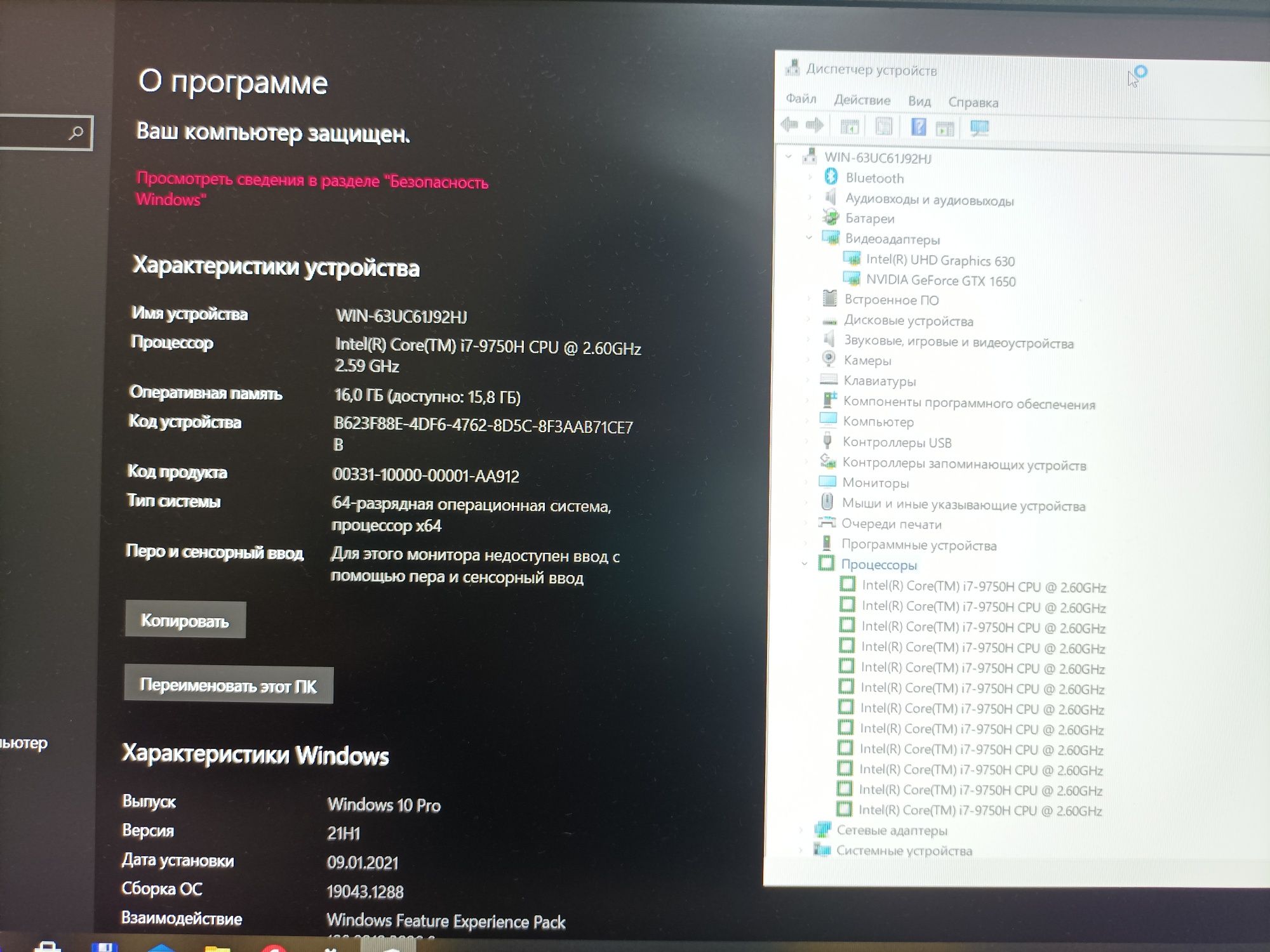Open the Справка menu in Device Manager
The height and width of the screenshot is (952, 1270).
[973, 103]
